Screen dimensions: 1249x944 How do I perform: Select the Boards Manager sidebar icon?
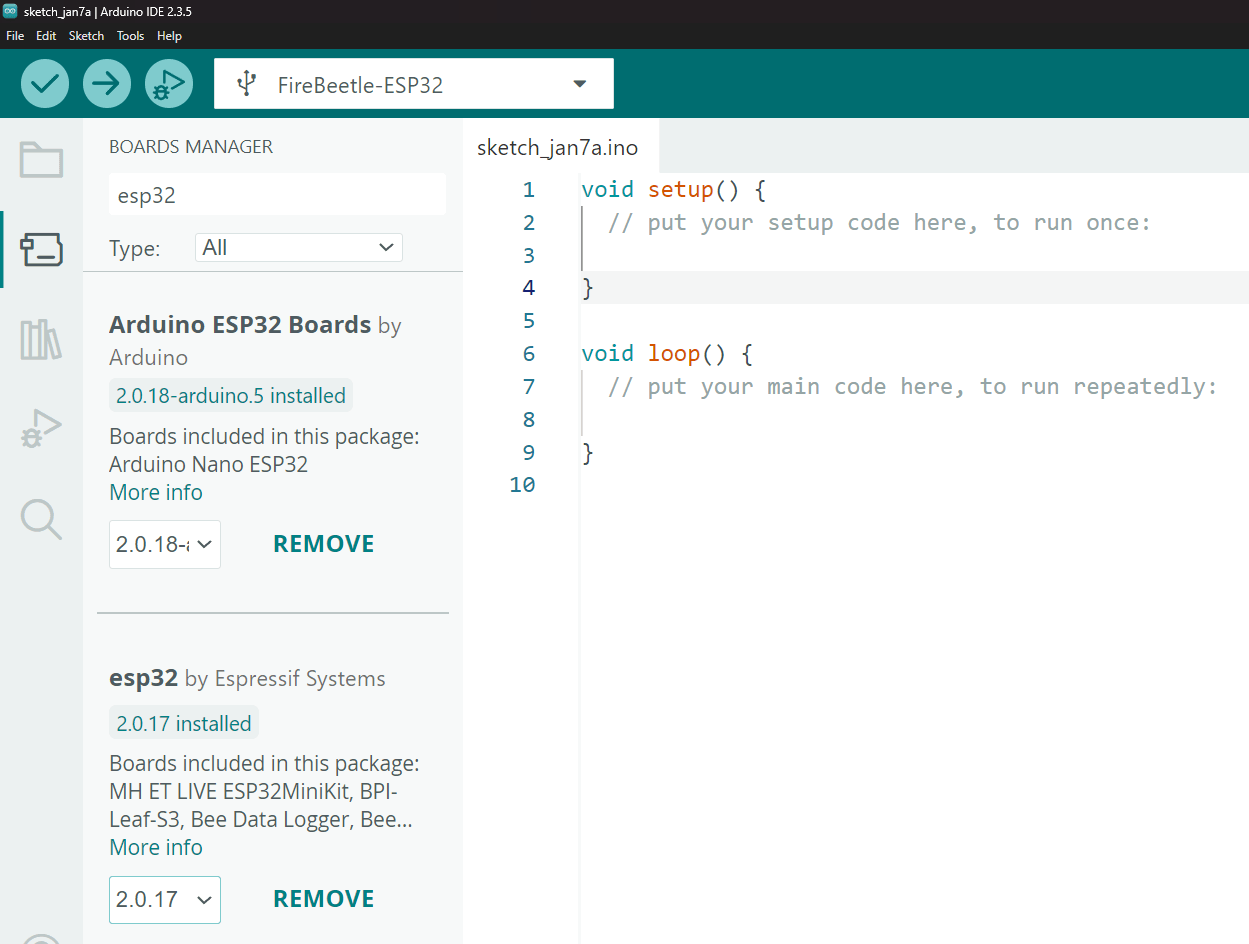[x=41, y=250]
